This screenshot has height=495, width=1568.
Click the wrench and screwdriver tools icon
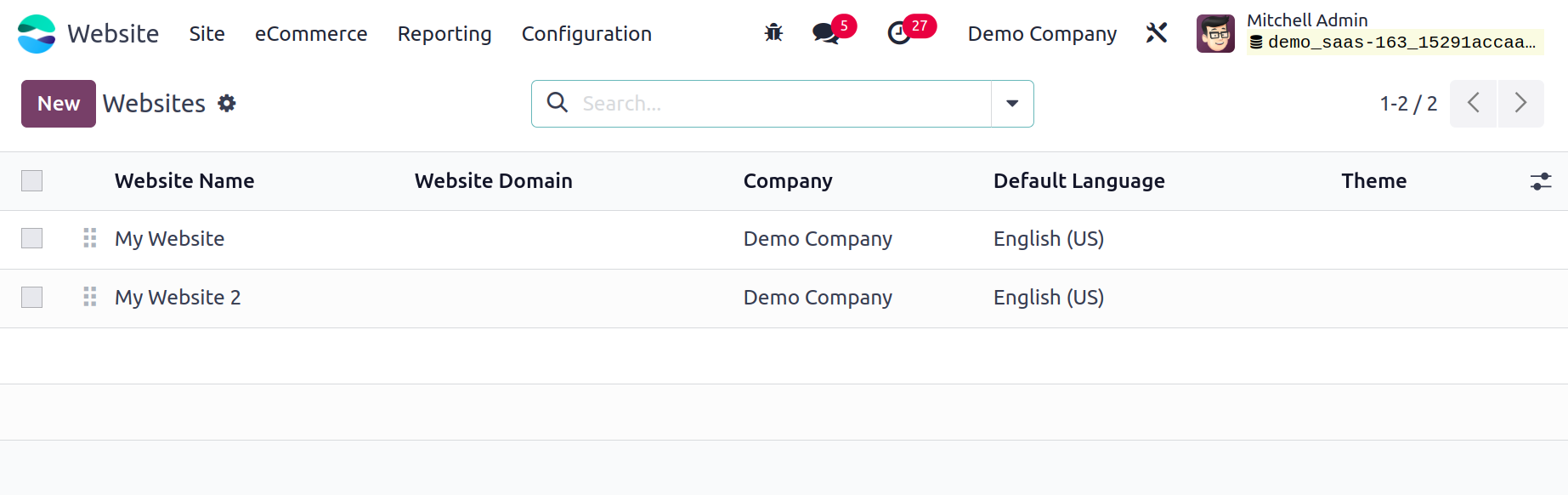tap(1157, 33)
